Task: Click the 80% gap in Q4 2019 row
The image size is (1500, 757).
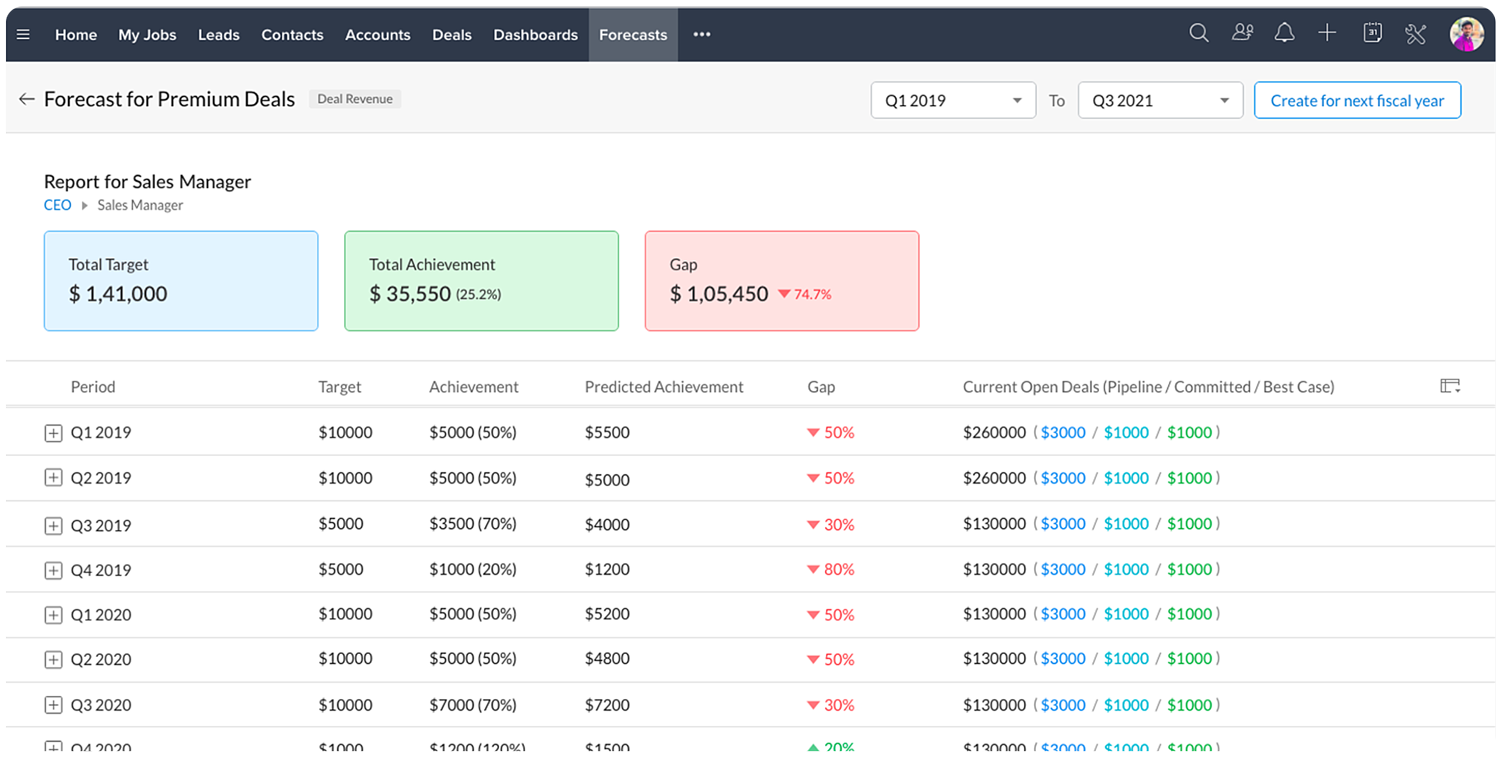Action: [x=831, y=569]
